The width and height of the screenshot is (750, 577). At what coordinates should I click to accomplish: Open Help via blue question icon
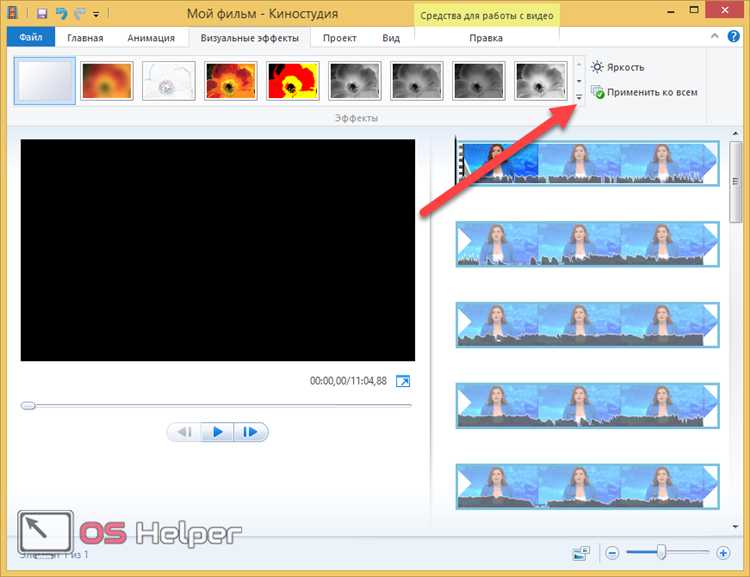pyautogui.click(x=733, y=36)
